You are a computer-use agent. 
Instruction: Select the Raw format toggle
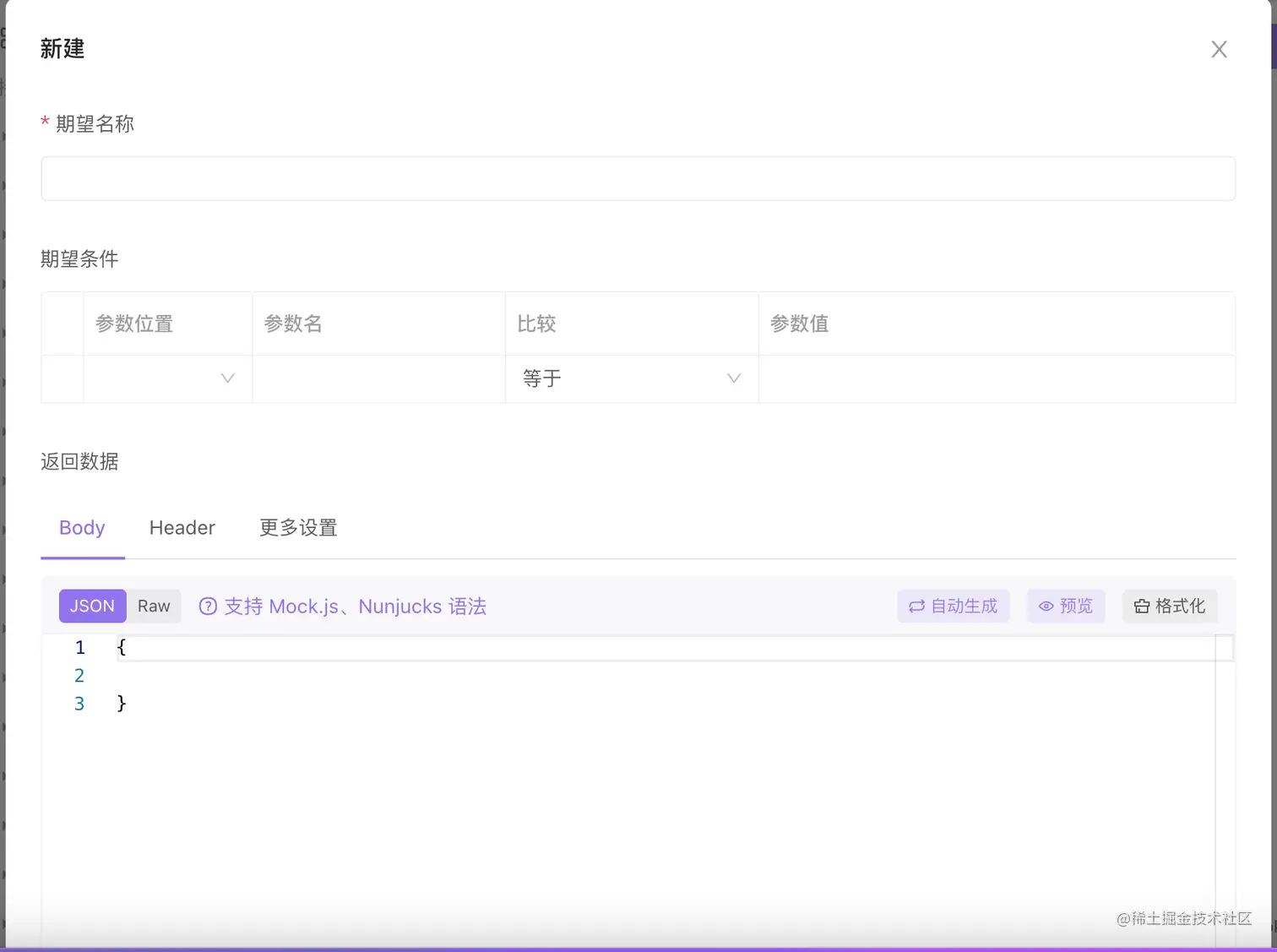click(154, 606)
